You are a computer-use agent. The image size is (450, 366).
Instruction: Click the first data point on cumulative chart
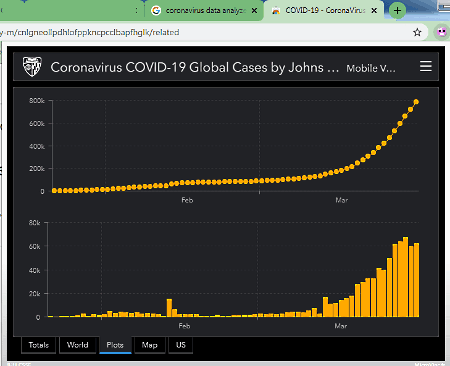coord(54,191)
